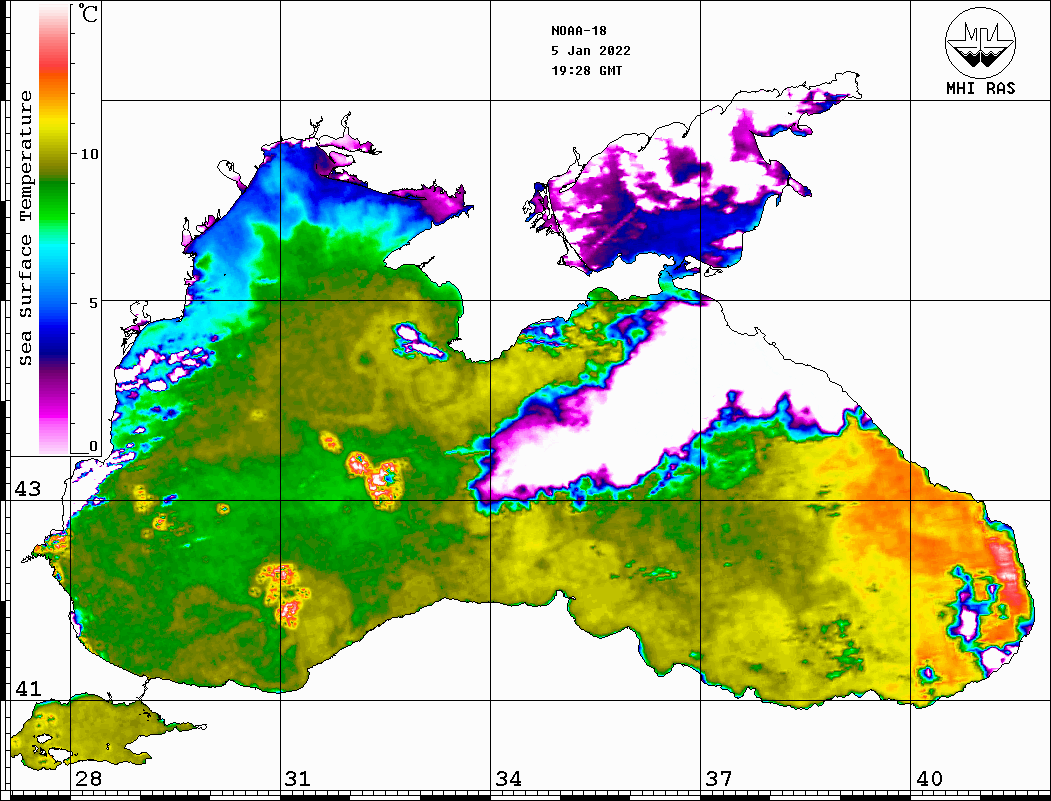Viewport: 1051px width, 801px height.
Task: Click the '19:28 GMT' time text
Action: pos(586,70)
